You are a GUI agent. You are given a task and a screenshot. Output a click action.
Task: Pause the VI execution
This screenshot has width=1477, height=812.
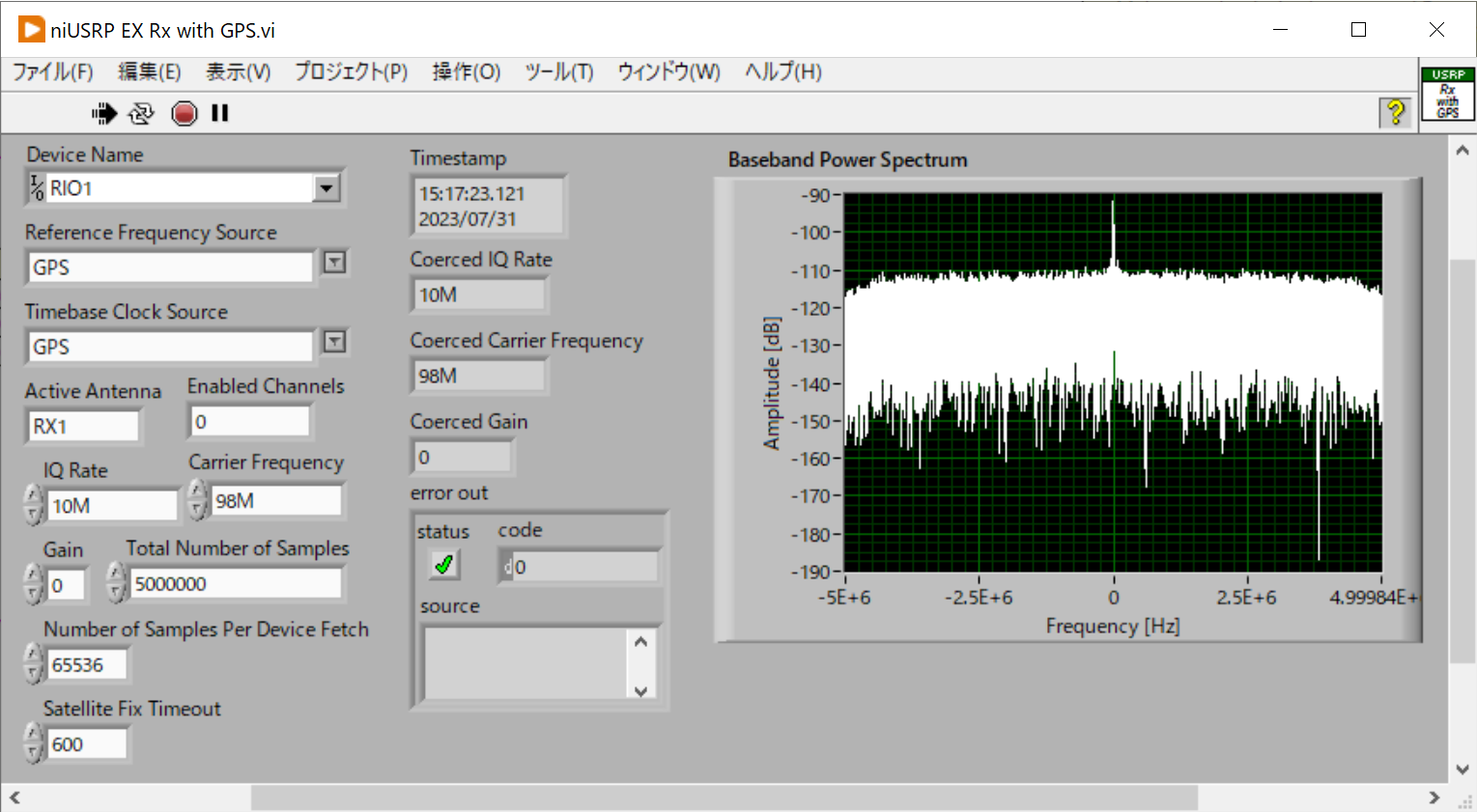click(x=220, y=113)
